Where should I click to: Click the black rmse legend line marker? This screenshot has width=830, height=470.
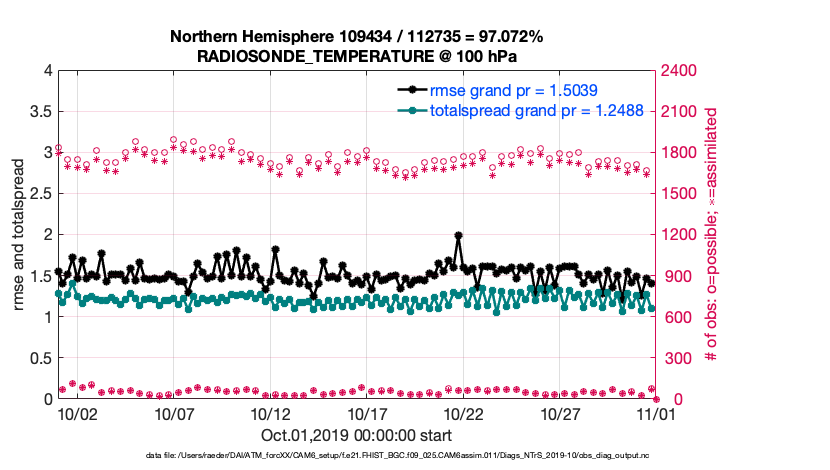click(410, 90)
